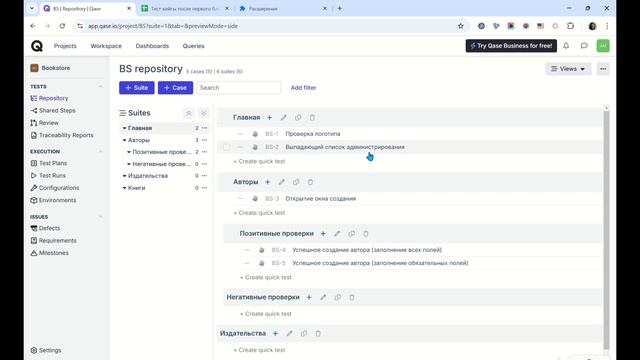Image resolution: width=640 pixels, height=360 pixels.
Task: Go to Dashboards
Action: [x=152, y=46]
